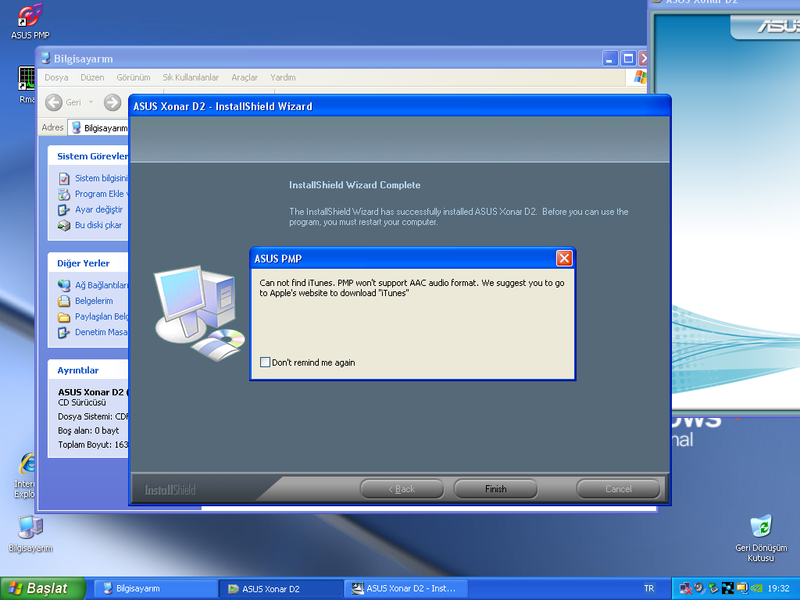The width and height of the screenshot is (800, 600).
Task: Switch to the ASUS Xonar D2 taskbar button
Action: pyautogui.click(x=281, y=589)
